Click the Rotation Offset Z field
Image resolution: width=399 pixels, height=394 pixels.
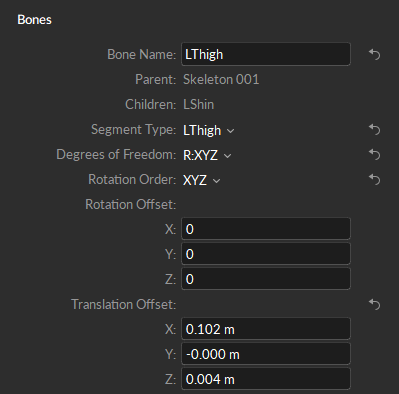pos(266,279)
